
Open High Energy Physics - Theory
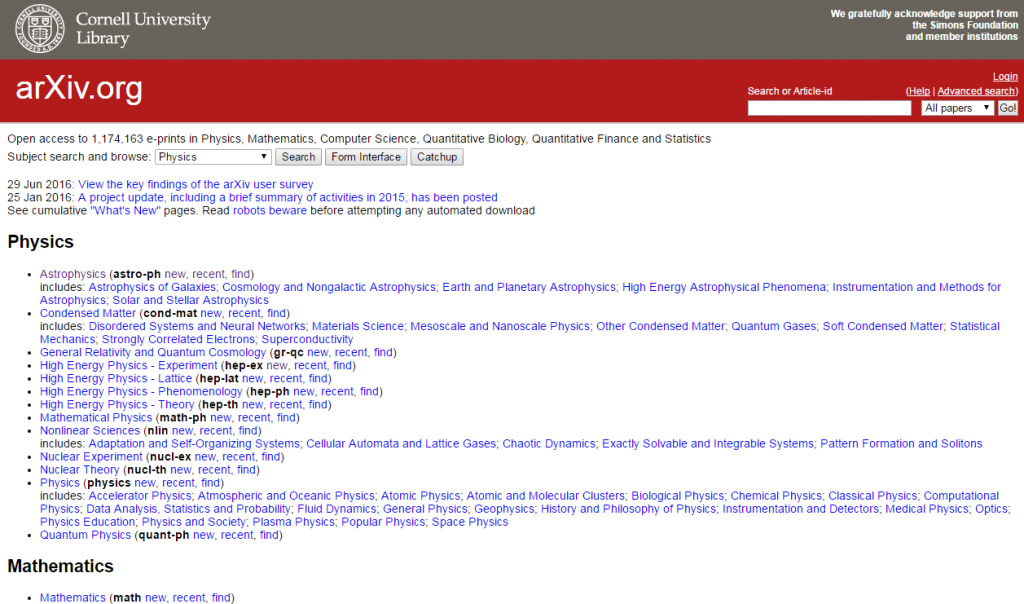pyautogui.click(x=117, y=404)
